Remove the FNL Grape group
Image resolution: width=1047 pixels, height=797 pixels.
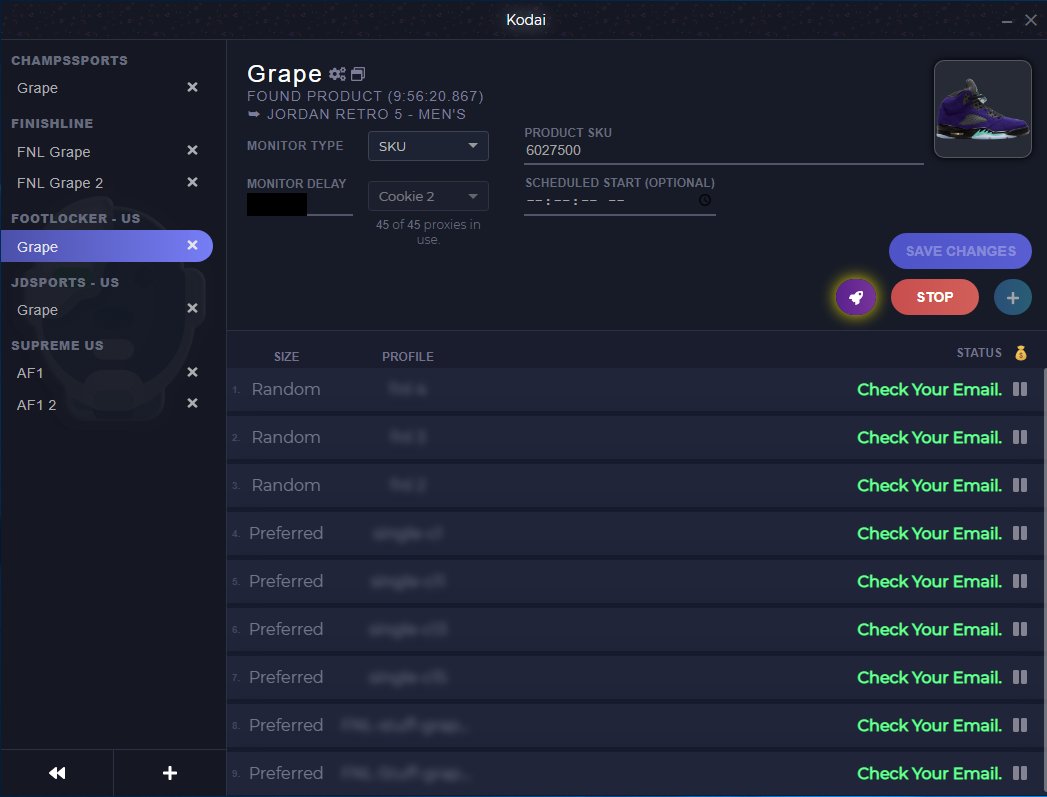[192, 150]
